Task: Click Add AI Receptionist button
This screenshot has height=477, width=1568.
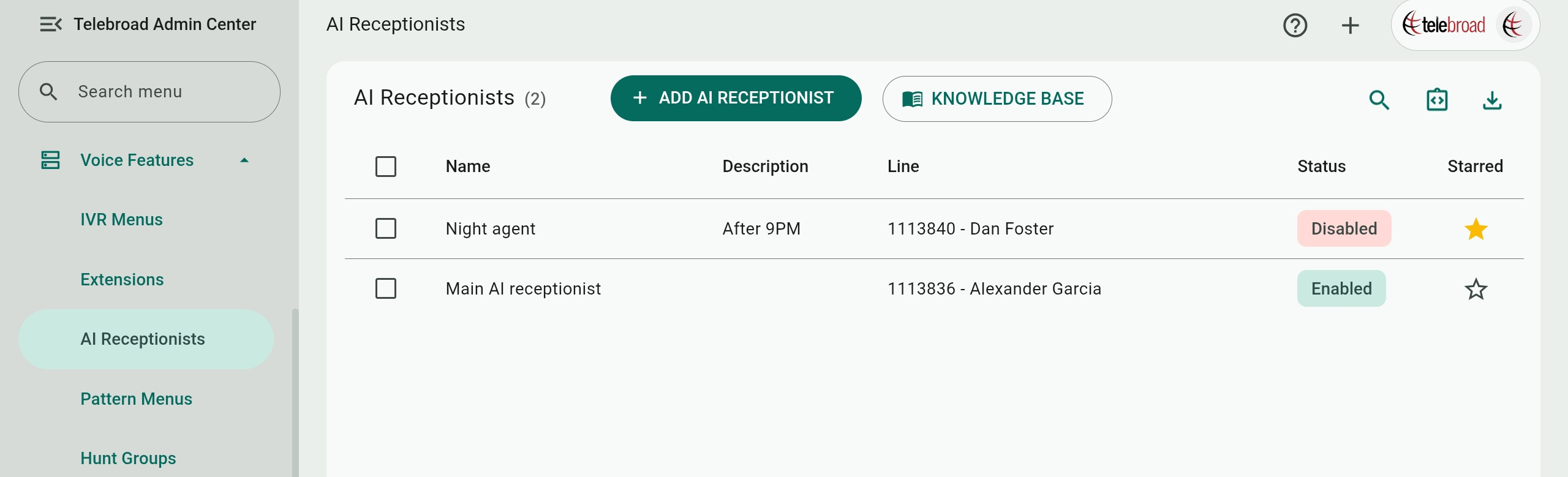Action: coord(736,98)
